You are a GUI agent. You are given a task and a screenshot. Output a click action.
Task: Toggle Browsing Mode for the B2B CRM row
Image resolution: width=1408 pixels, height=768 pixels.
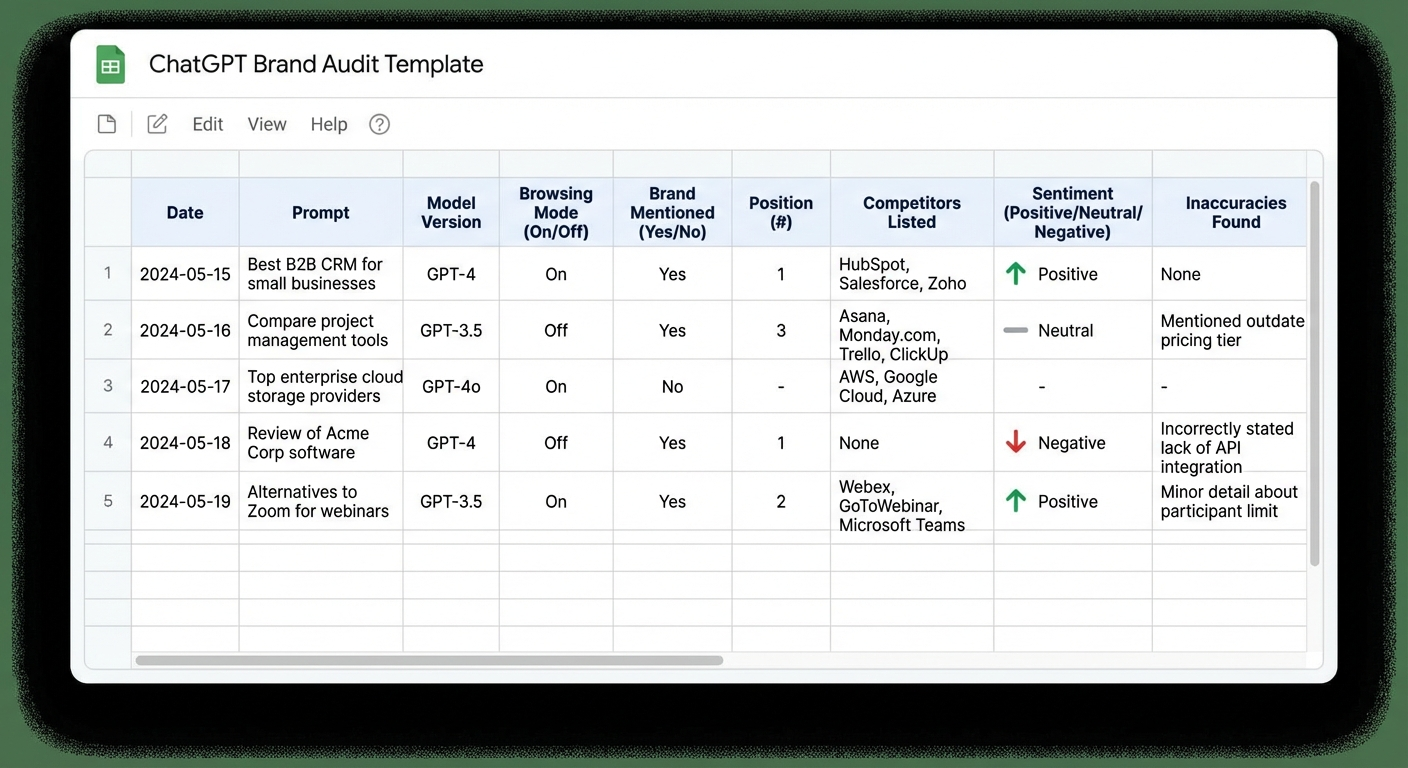pos(555,273)
